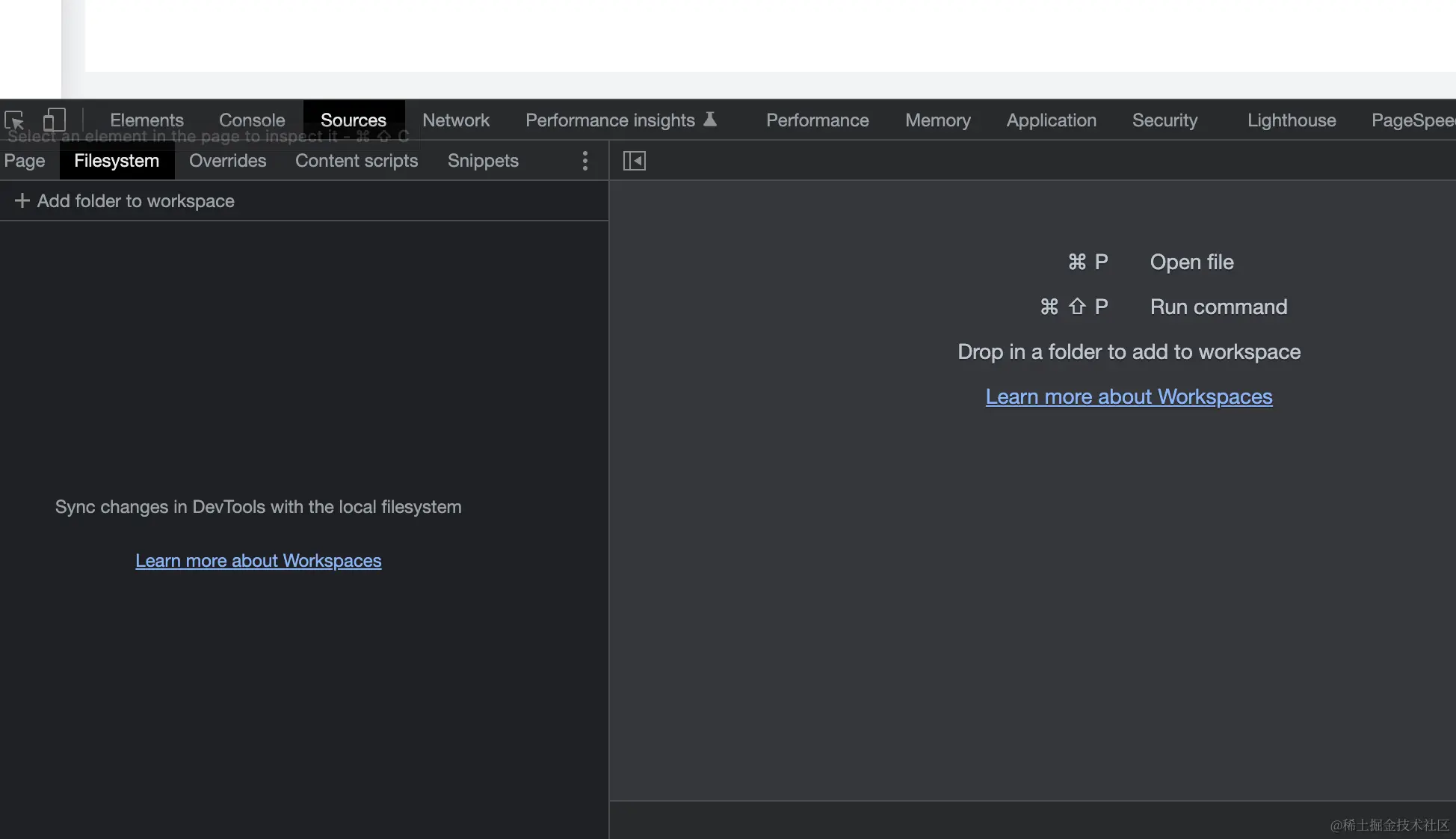
Task: Open the Content scripts pane
Action: tap(357, 161)
